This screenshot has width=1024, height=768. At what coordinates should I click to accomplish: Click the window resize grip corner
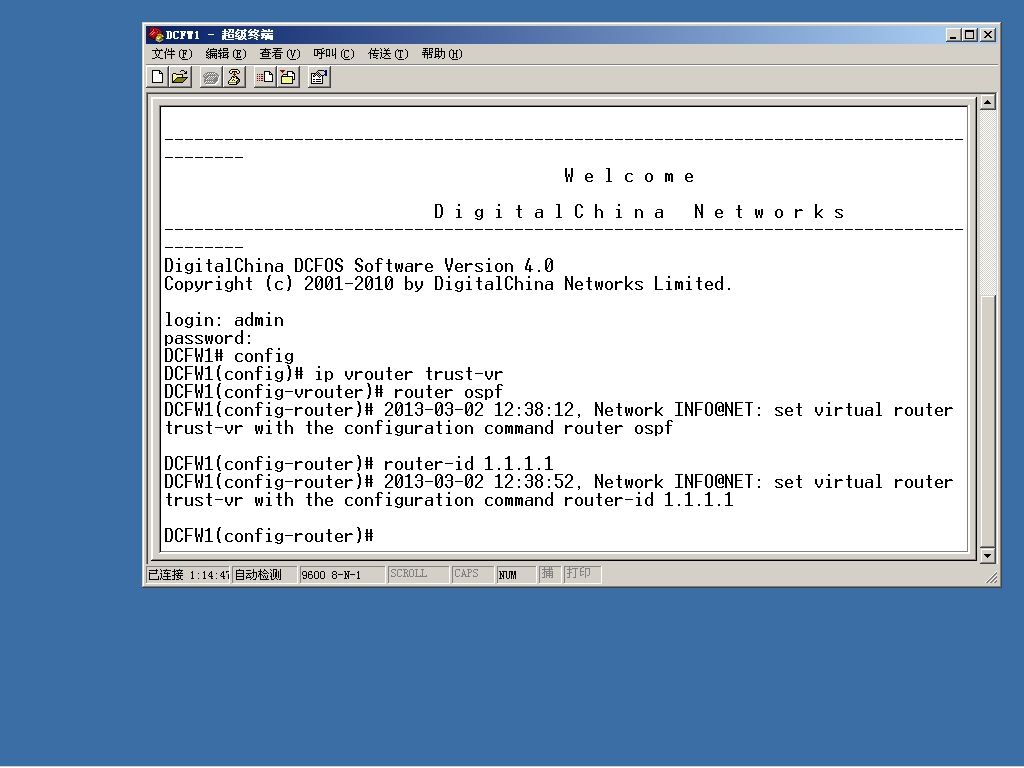point(992,577)
